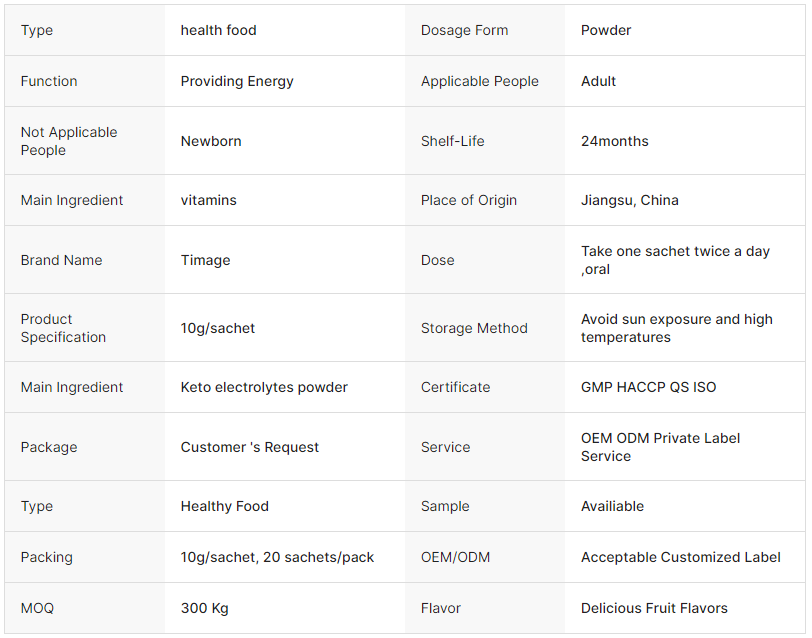This screenshot has height=638, width=812.
Task: Select the 'Availiable' sample value
Action: click(x=612, y=506)
